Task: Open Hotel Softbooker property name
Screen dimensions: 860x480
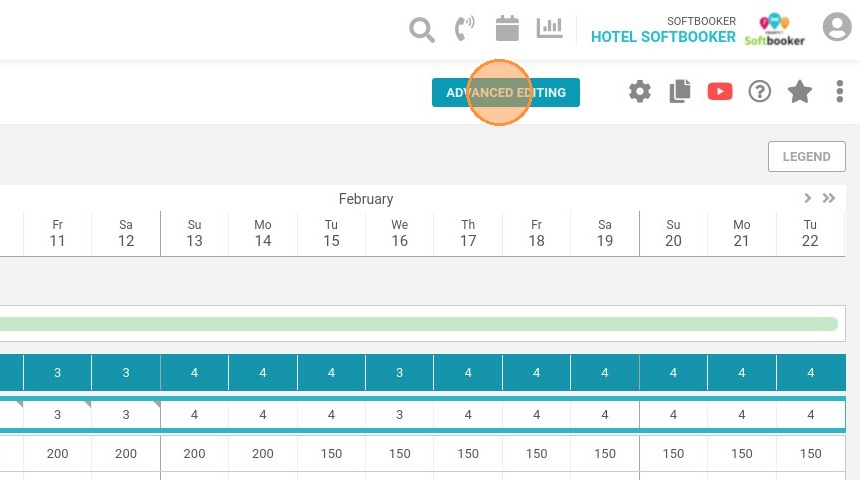Action: tap(663, 37)
